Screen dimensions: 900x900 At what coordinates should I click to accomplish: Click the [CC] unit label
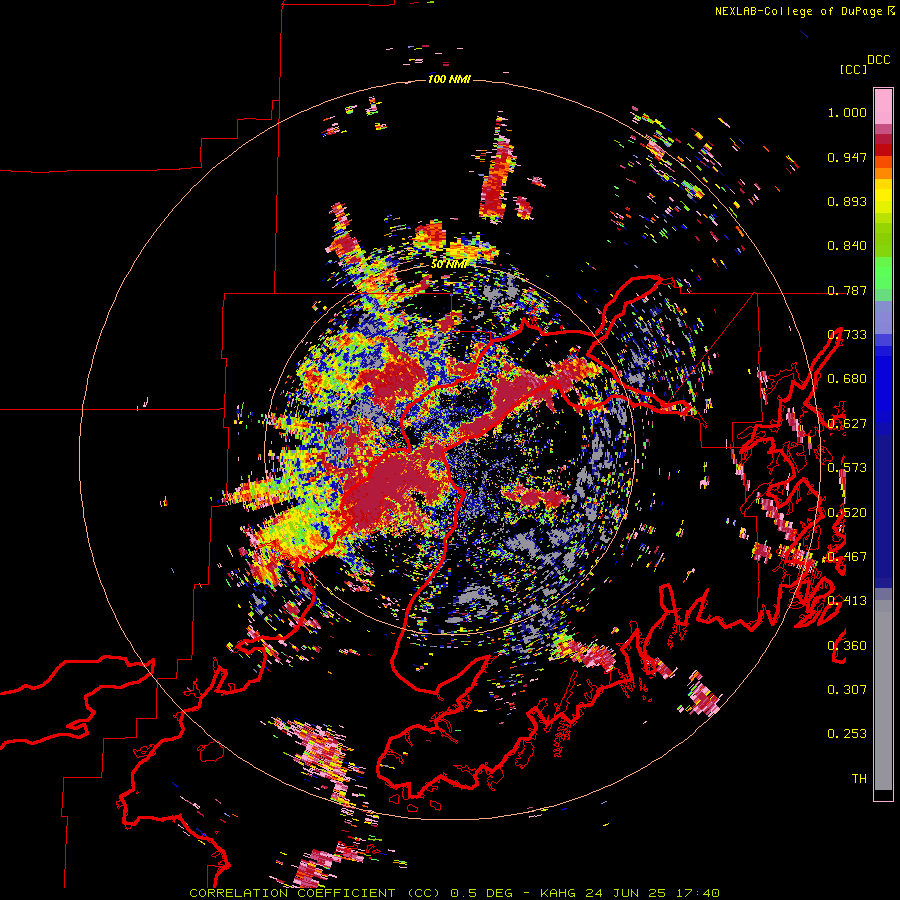pyautogui.click(x=853, y=69)
